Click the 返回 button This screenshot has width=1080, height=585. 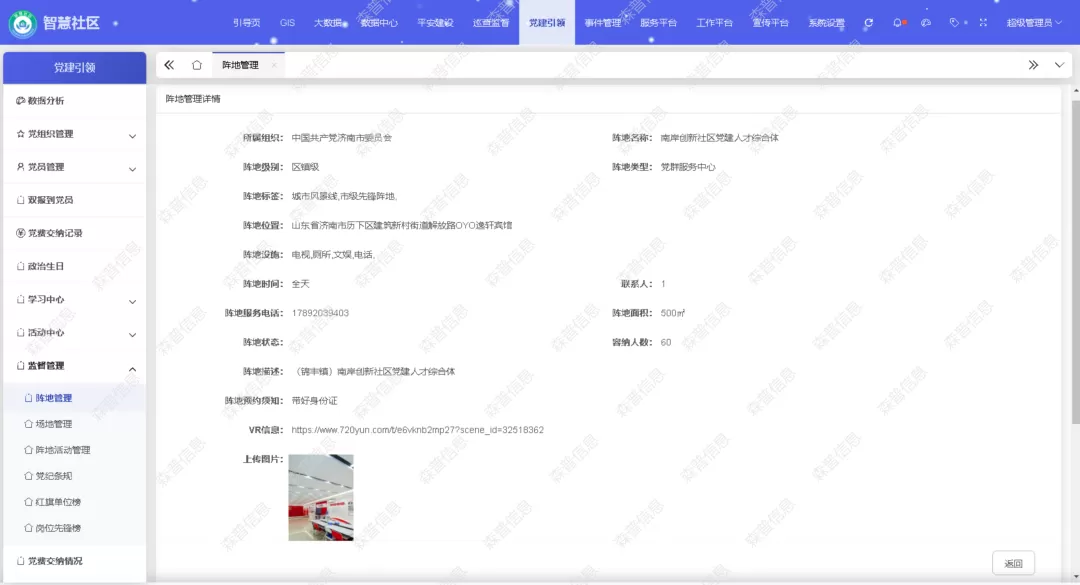[x=1013, y=563]
